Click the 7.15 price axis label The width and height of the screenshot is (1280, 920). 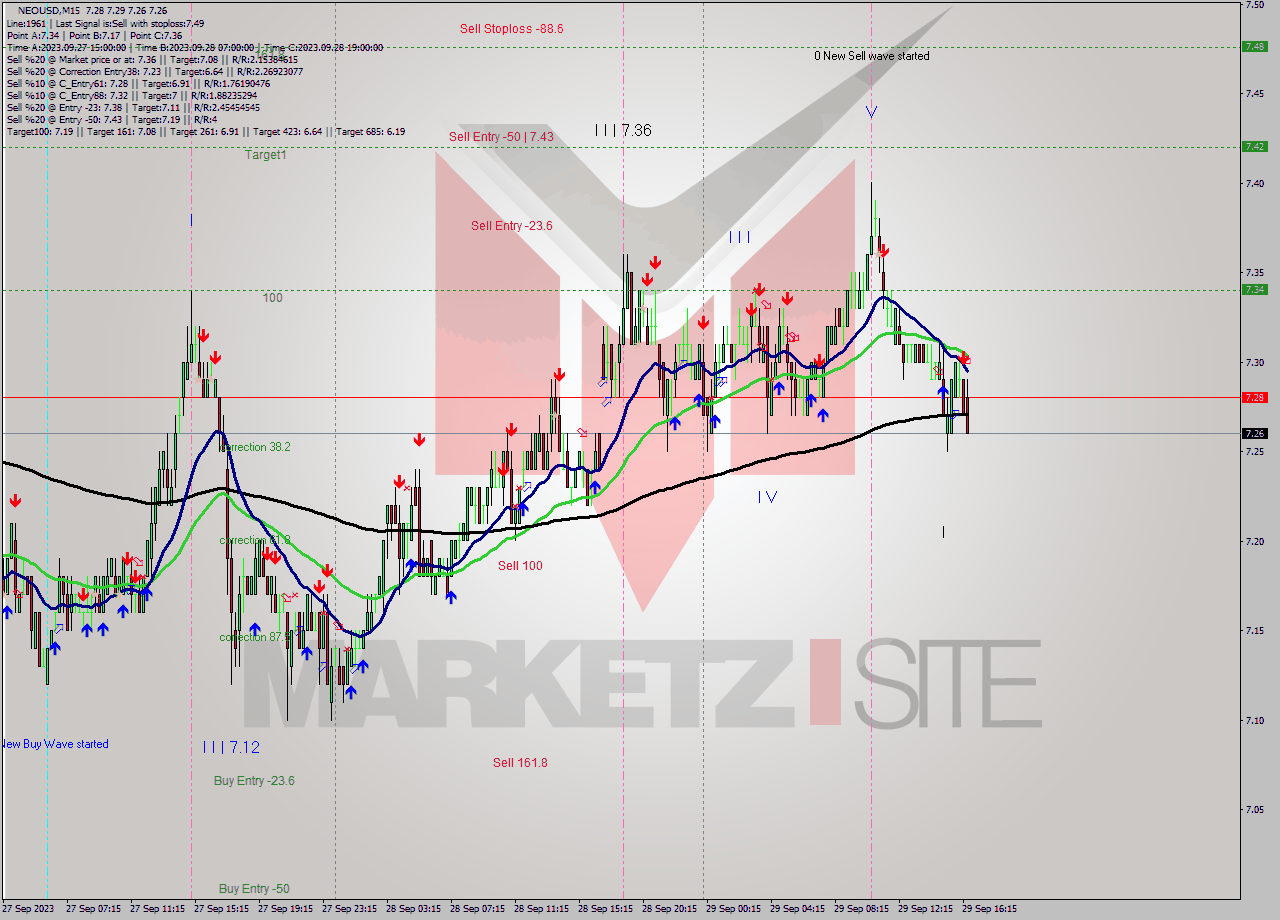(x=1254, y=631)
